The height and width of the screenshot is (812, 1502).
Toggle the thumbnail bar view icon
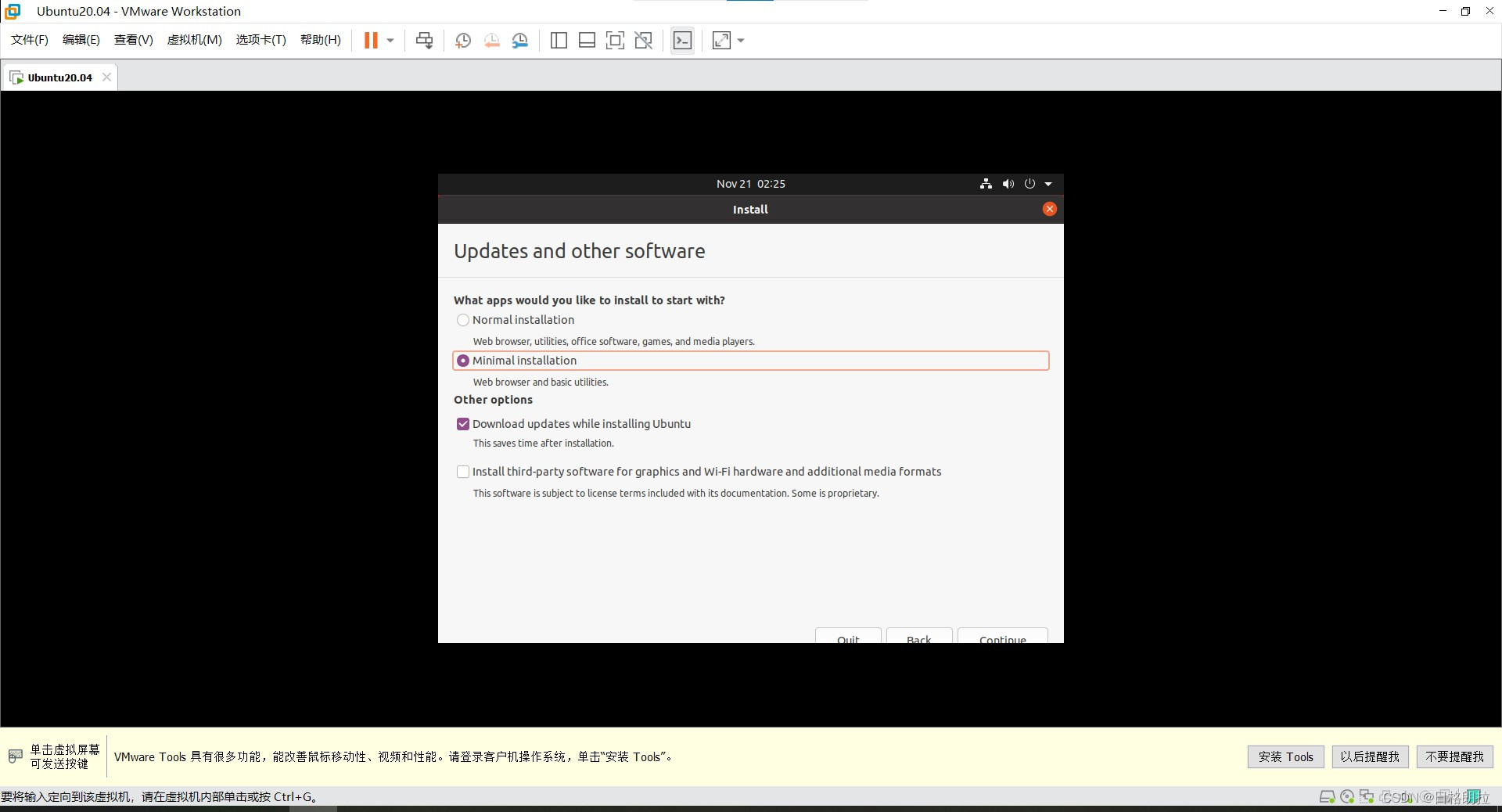[x=587, y=40]
